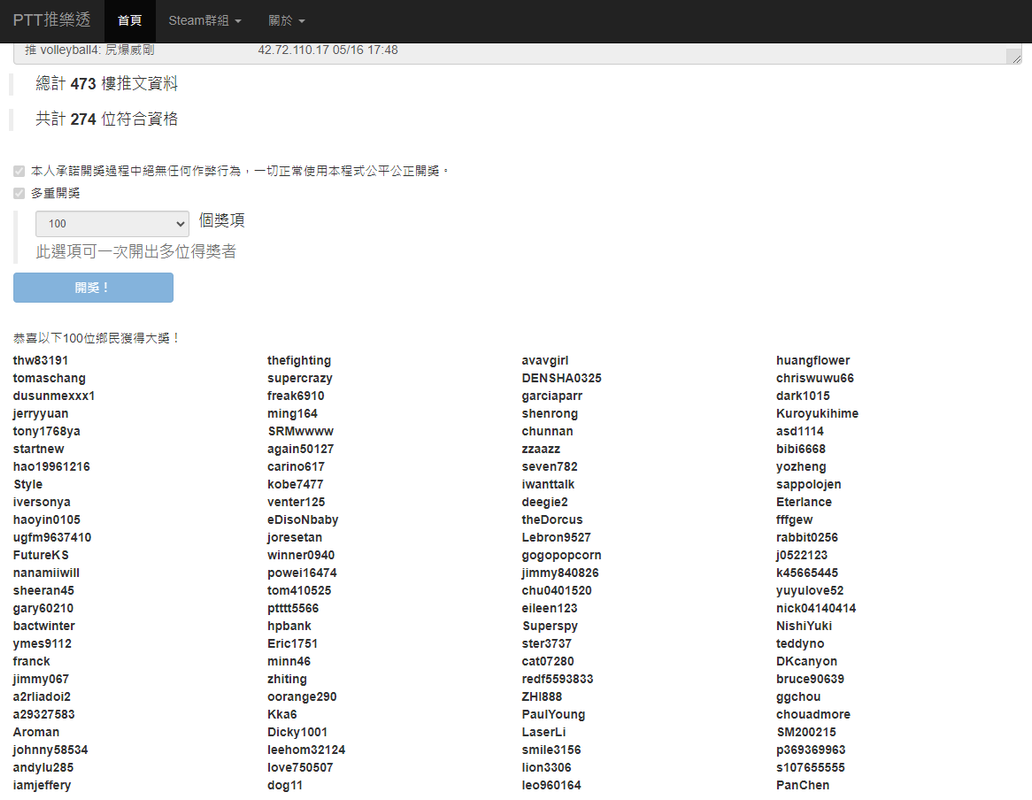This screenshot has width=1032, height=800.
Task: Click the textarea resize handle at the corner
Action: [x=1016, y=59]
